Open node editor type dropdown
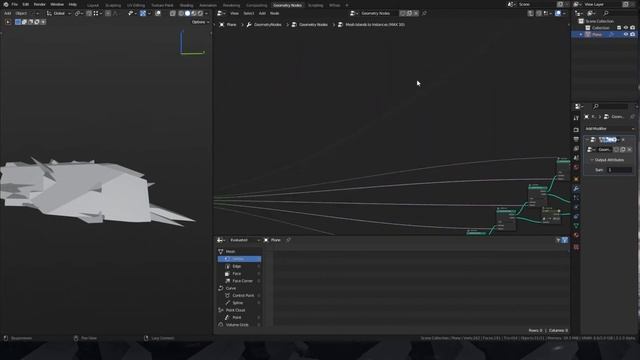This screenshot has height=360, width=640. 221,13
